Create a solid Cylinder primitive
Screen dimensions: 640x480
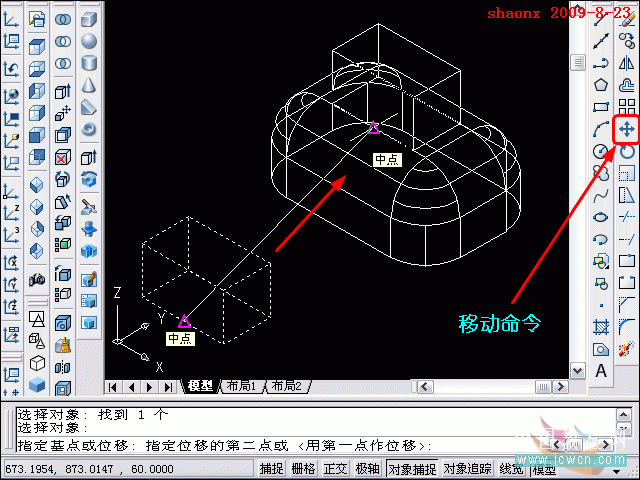point(89,63)
